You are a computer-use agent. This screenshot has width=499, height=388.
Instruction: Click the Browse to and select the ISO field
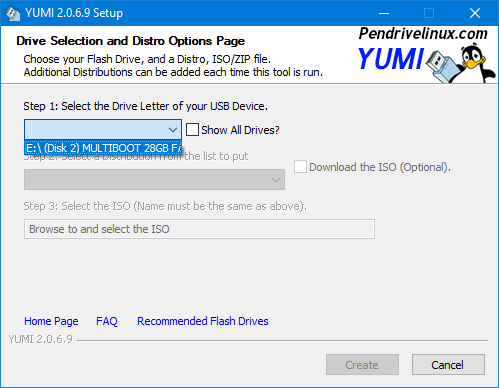(199, 229)
